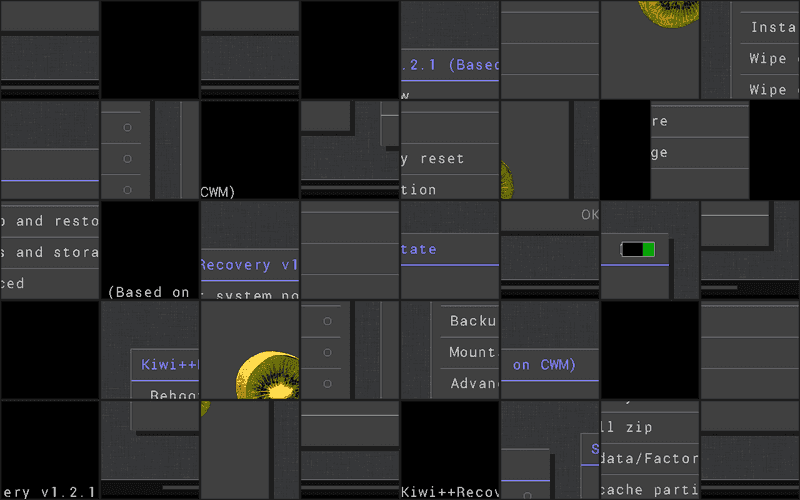800x500 pixels.
Task: Click the white '(Based on' footer text
Action: coord(149,292)
